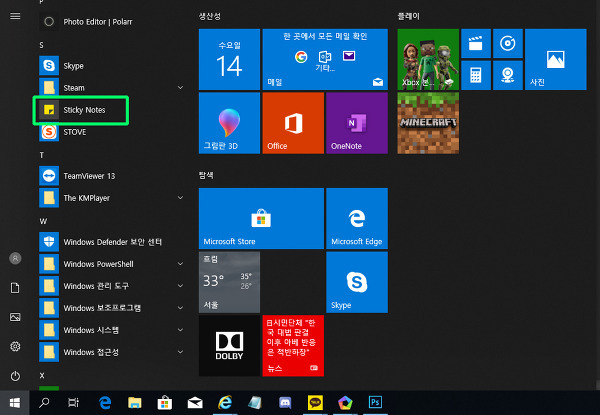Viewport: 600px width, 415px height.
Task: Open the Xbox tile
Action: click(x=428, y=59)
